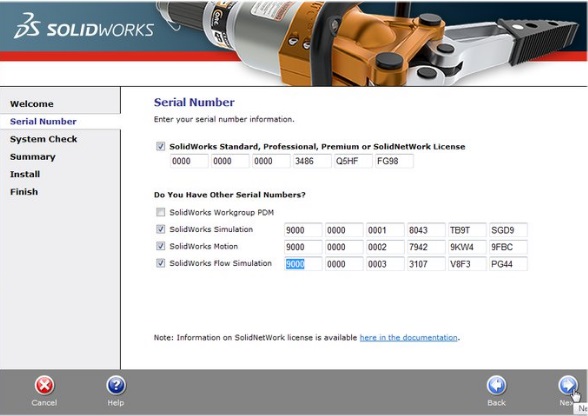Image resolution: width=588 pixels, height=416 pixels.
Task: Click Simulation serial field containing 8043
Action: point(426,230)
